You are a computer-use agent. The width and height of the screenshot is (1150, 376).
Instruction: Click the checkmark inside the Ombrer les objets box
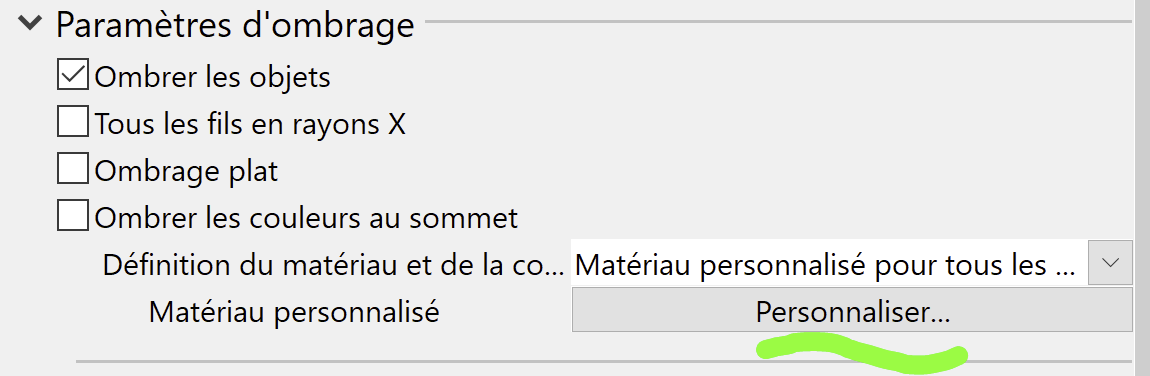tap(73, 75)
